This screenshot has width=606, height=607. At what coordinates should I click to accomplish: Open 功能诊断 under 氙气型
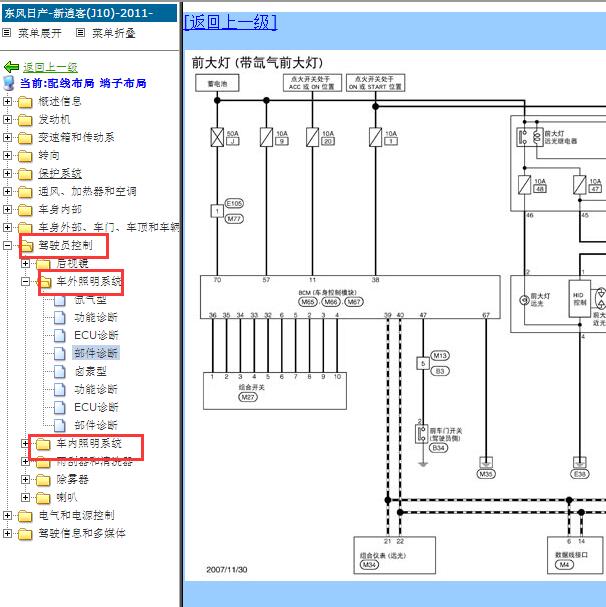coord(96,317)
